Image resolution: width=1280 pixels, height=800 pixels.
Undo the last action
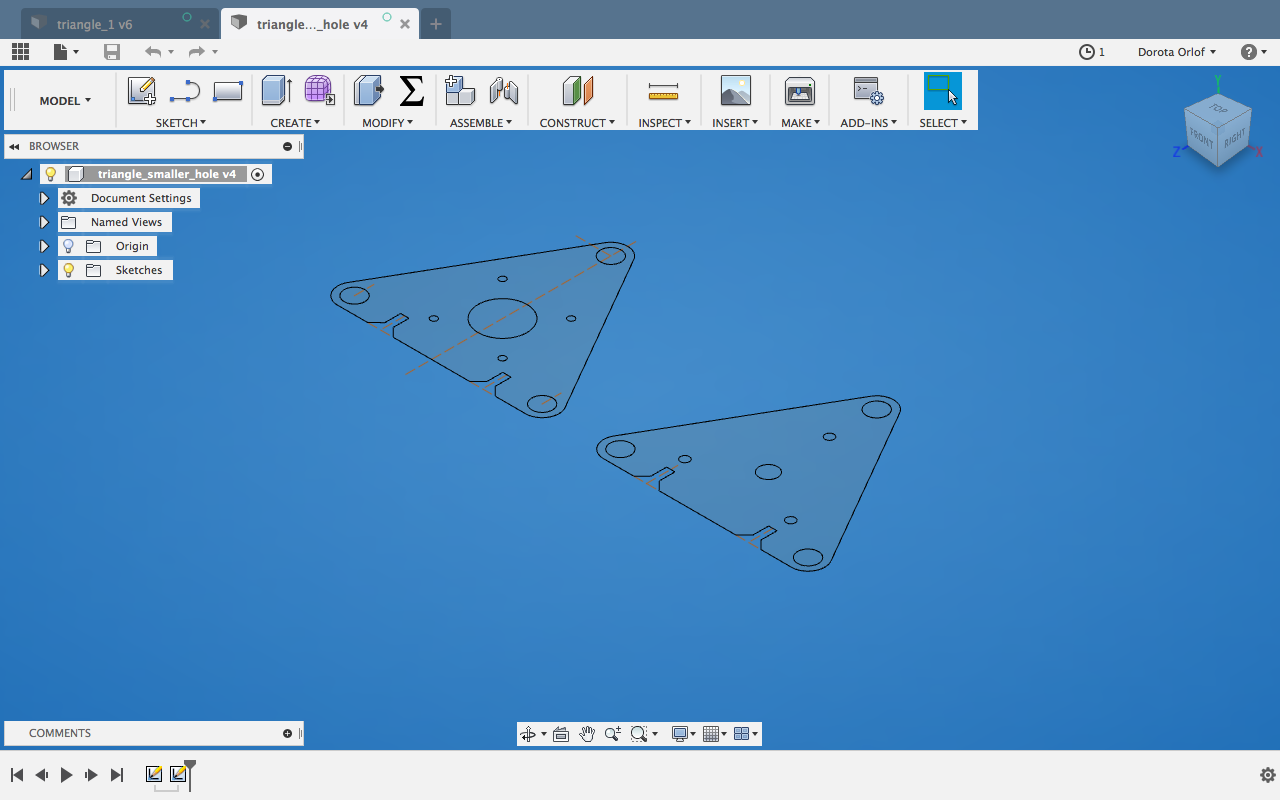153,51
